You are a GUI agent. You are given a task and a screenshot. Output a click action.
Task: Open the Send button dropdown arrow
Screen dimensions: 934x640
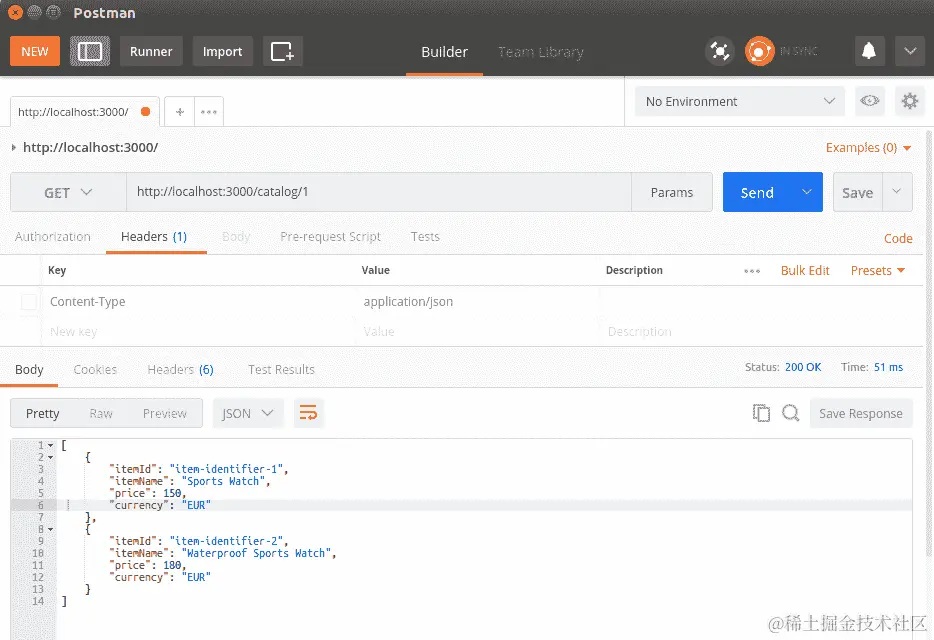807,192
